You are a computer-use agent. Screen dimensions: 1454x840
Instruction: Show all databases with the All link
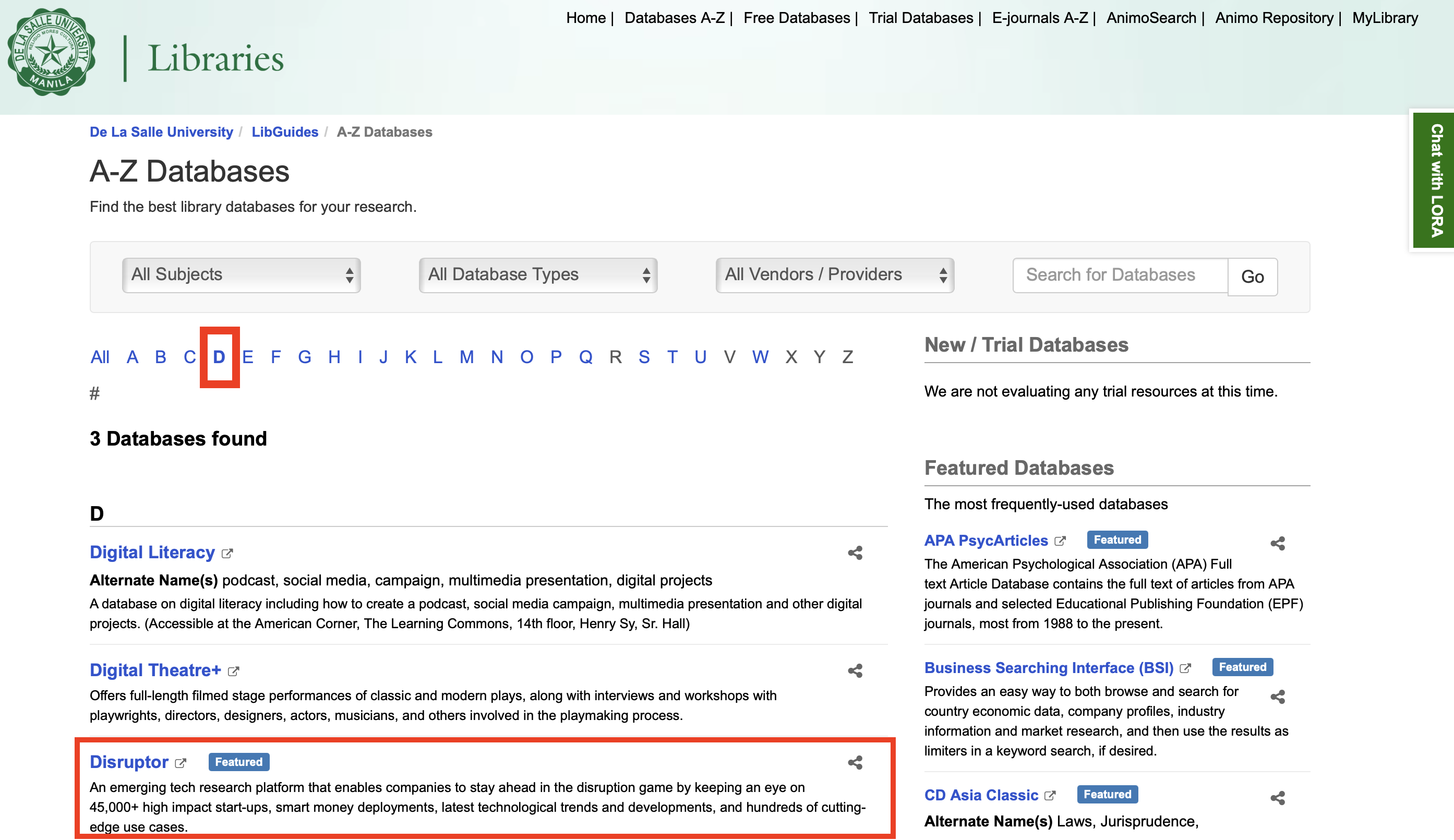click(x=100, y=357)
